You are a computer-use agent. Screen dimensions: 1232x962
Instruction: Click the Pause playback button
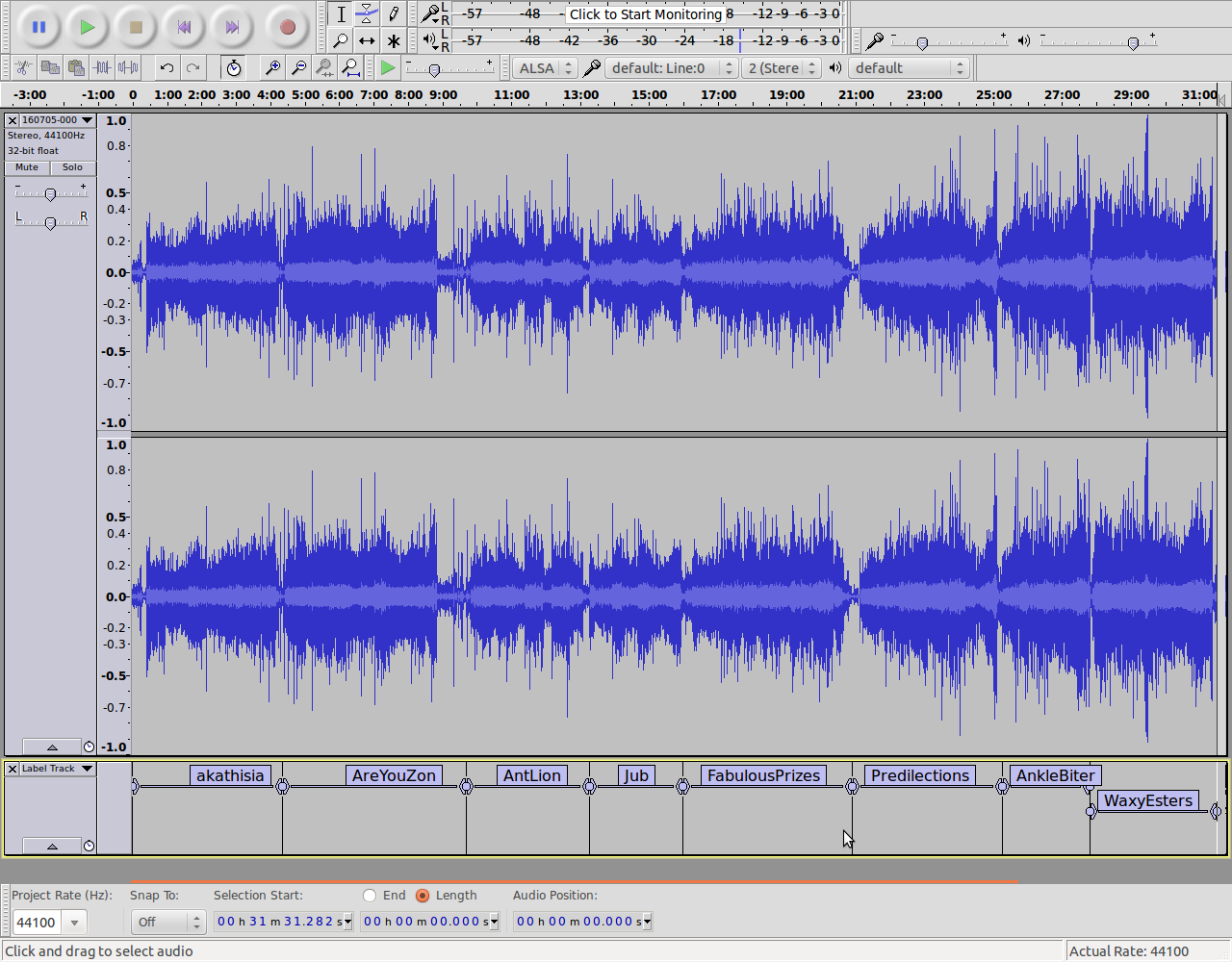(38, 27)
